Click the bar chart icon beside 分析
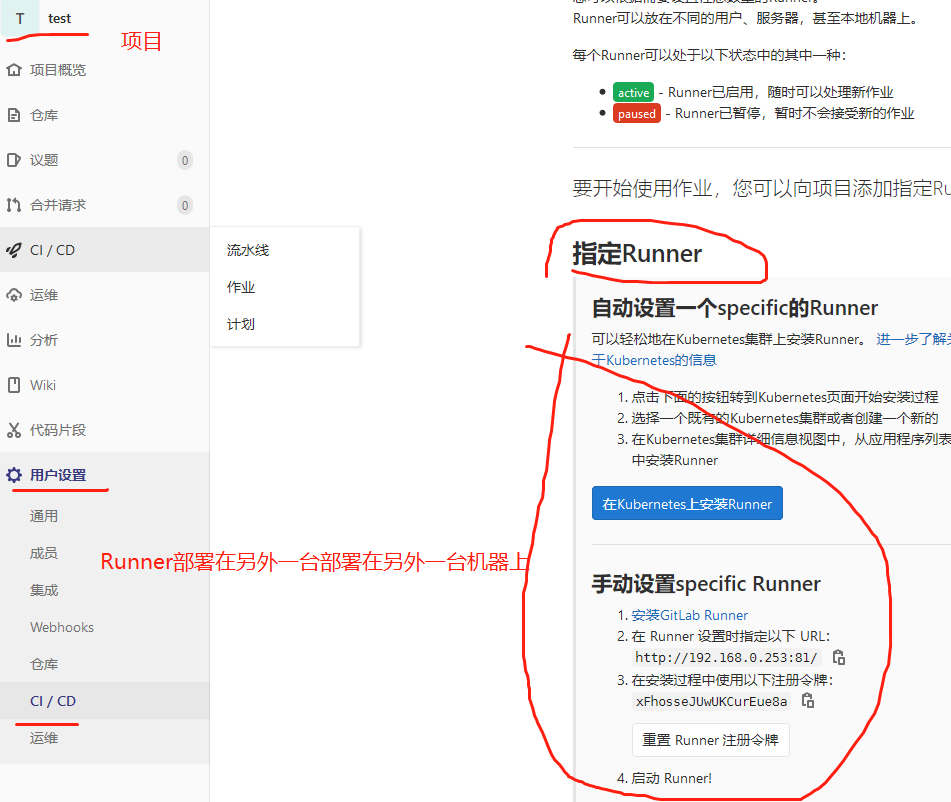 coord(14,340)
